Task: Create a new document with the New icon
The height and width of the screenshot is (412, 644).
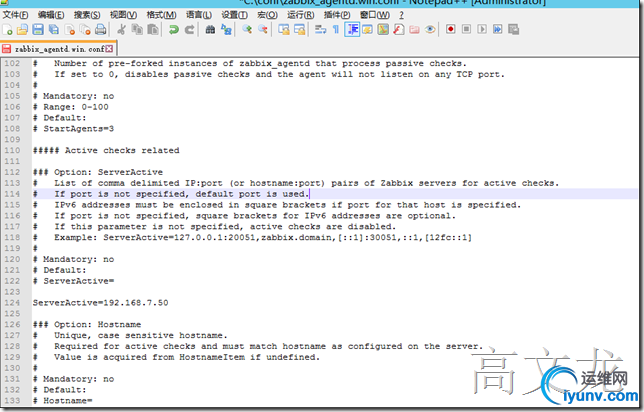Action: pos(7,30)
